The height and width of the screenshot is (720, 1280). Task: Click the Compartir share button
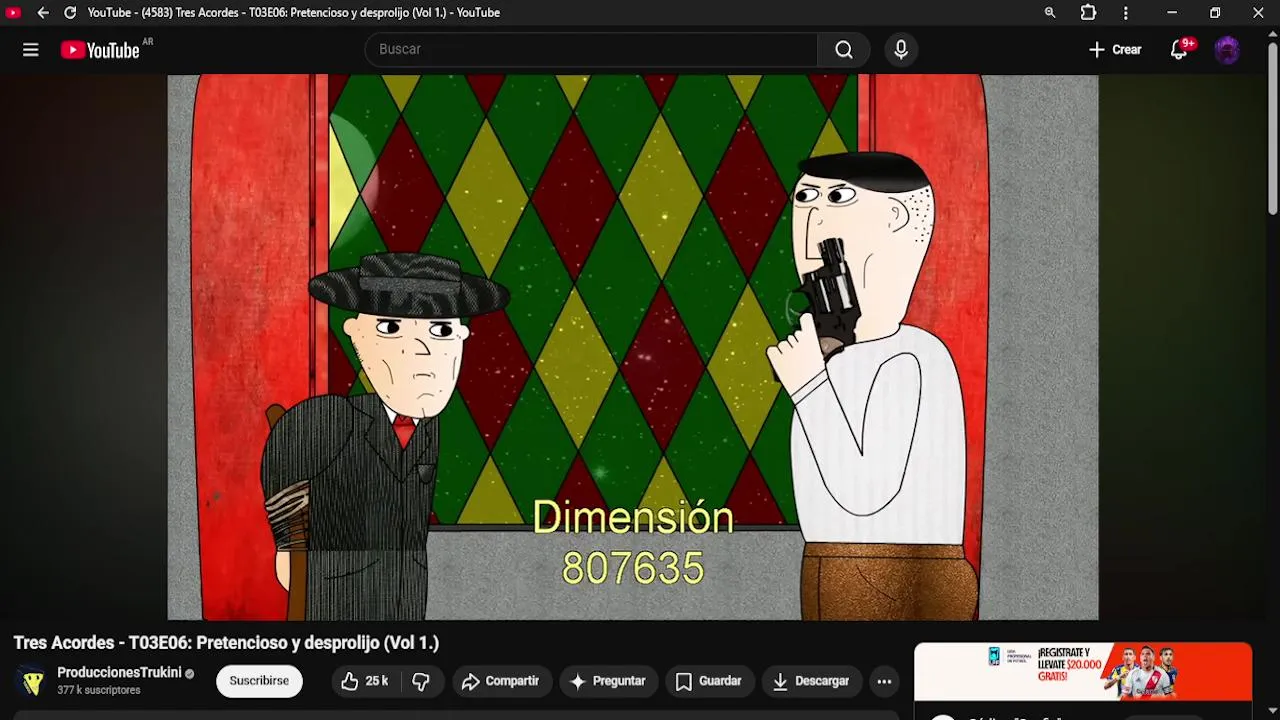point(500,681)
